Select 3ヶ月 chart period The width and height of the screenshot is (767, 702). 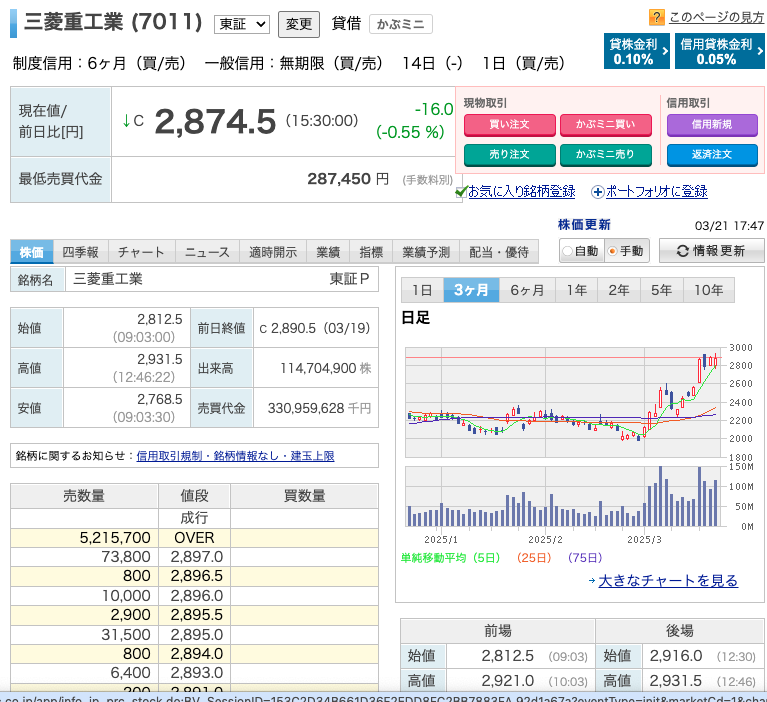pyautogui.click(x=471, y=290)
